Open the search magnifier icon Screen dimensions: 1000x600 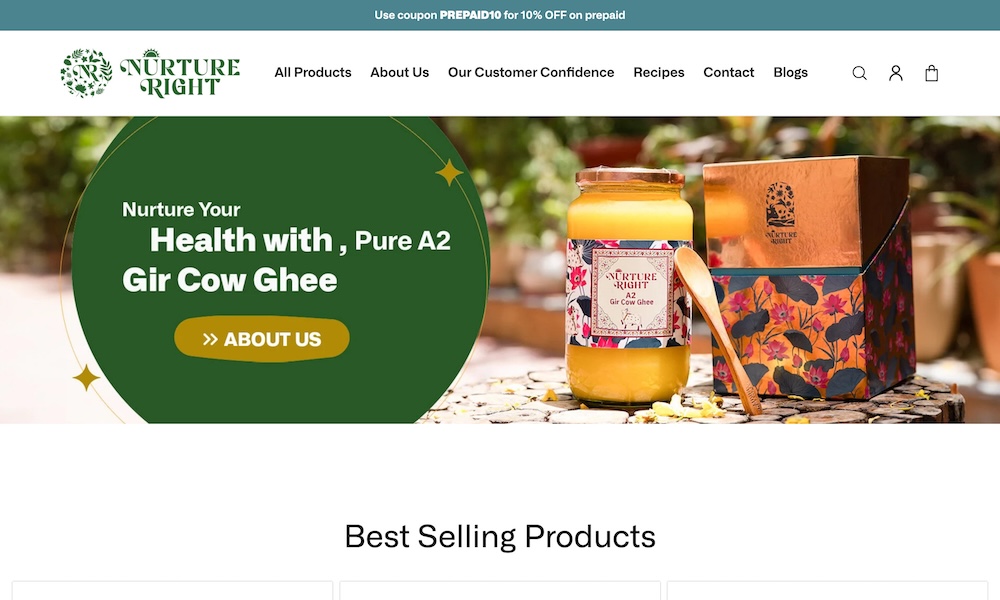click(x=859, y=73)
